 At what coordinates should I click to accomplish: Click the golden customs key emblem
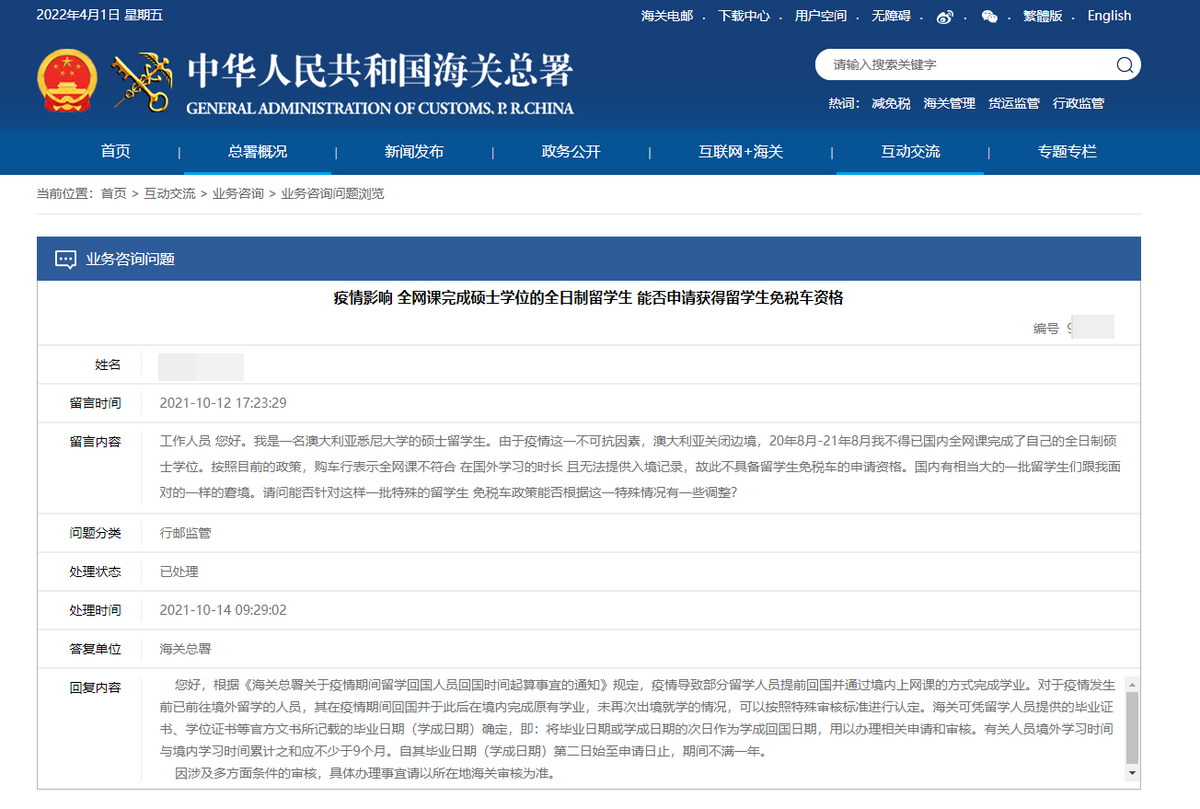point(140,80)
